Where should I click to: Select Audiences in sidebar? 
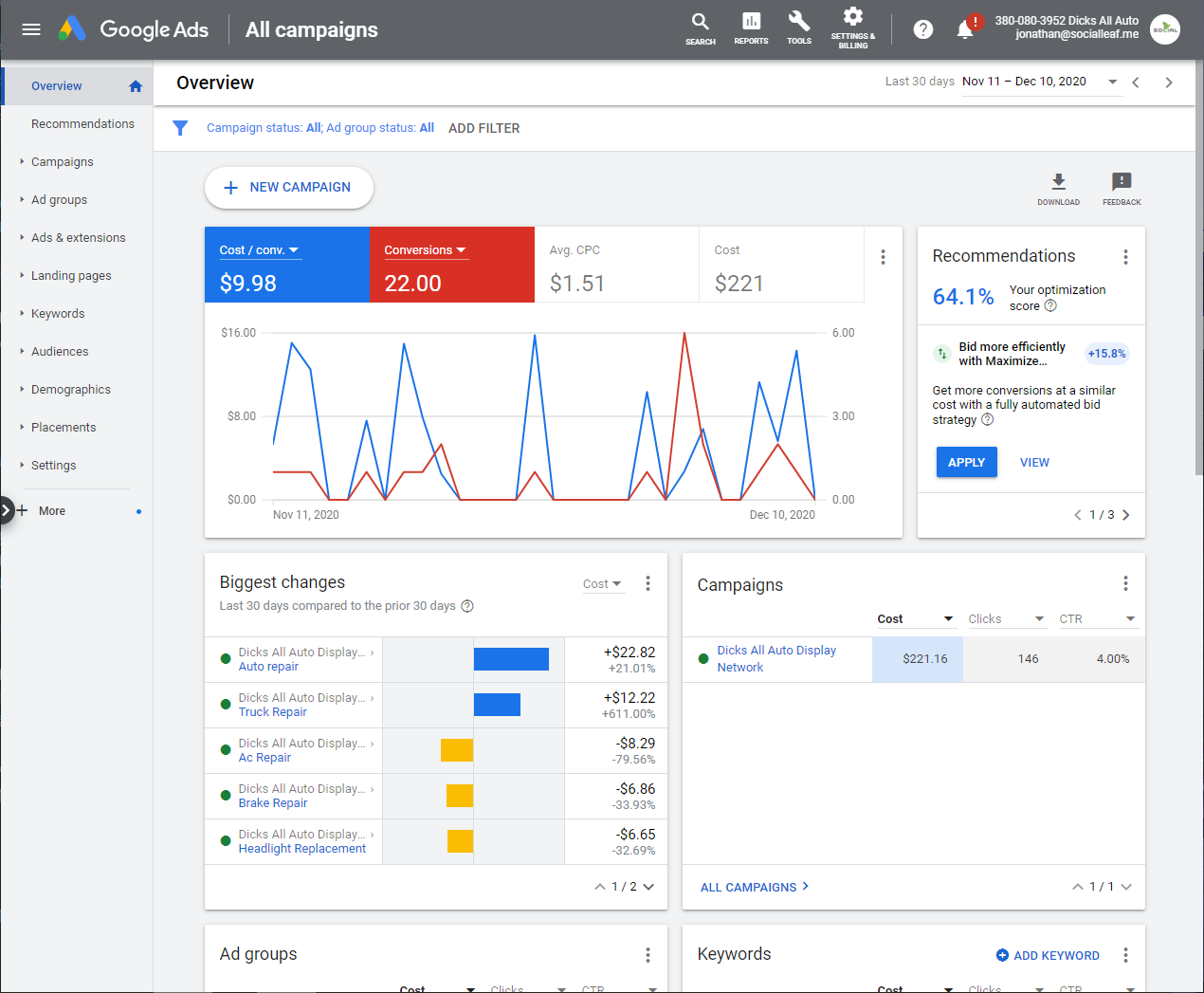60,352
